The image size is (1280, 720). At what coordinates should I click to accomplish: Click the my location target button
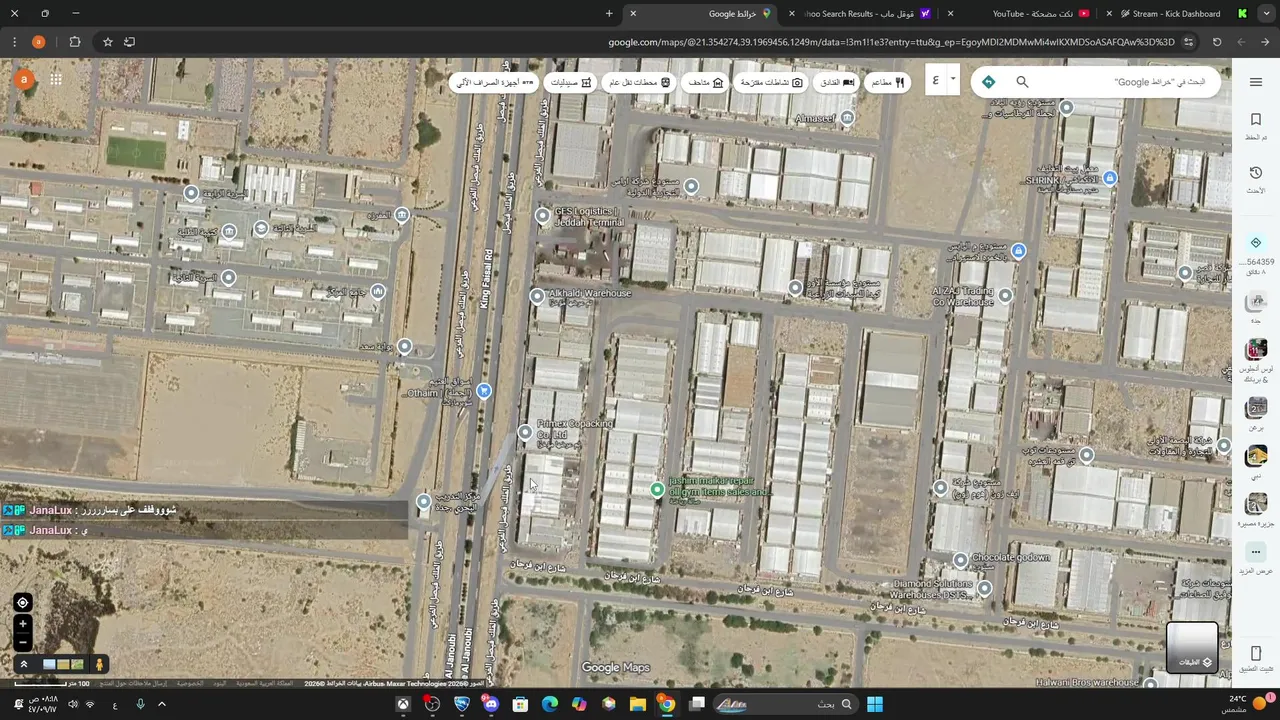click(23, 602)
